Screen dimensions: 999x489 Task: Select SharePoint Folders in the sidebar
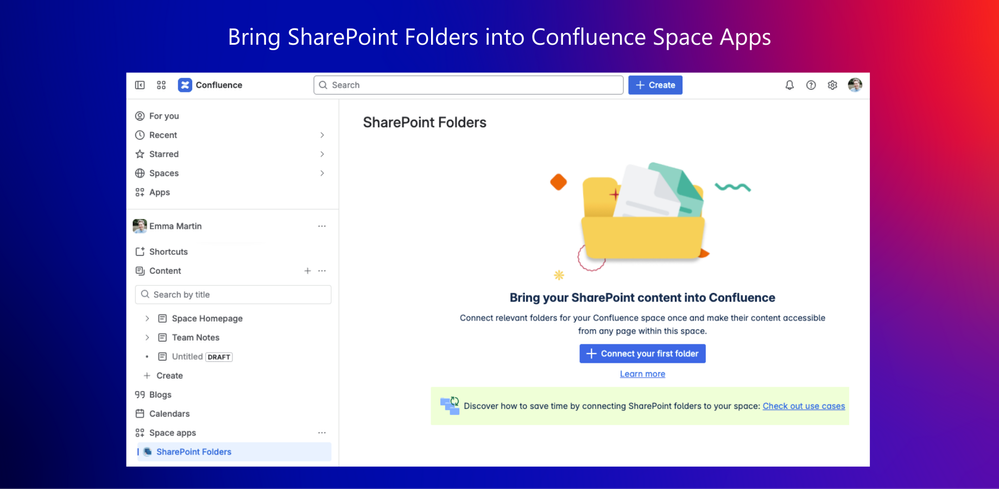[x=234, y=452]
